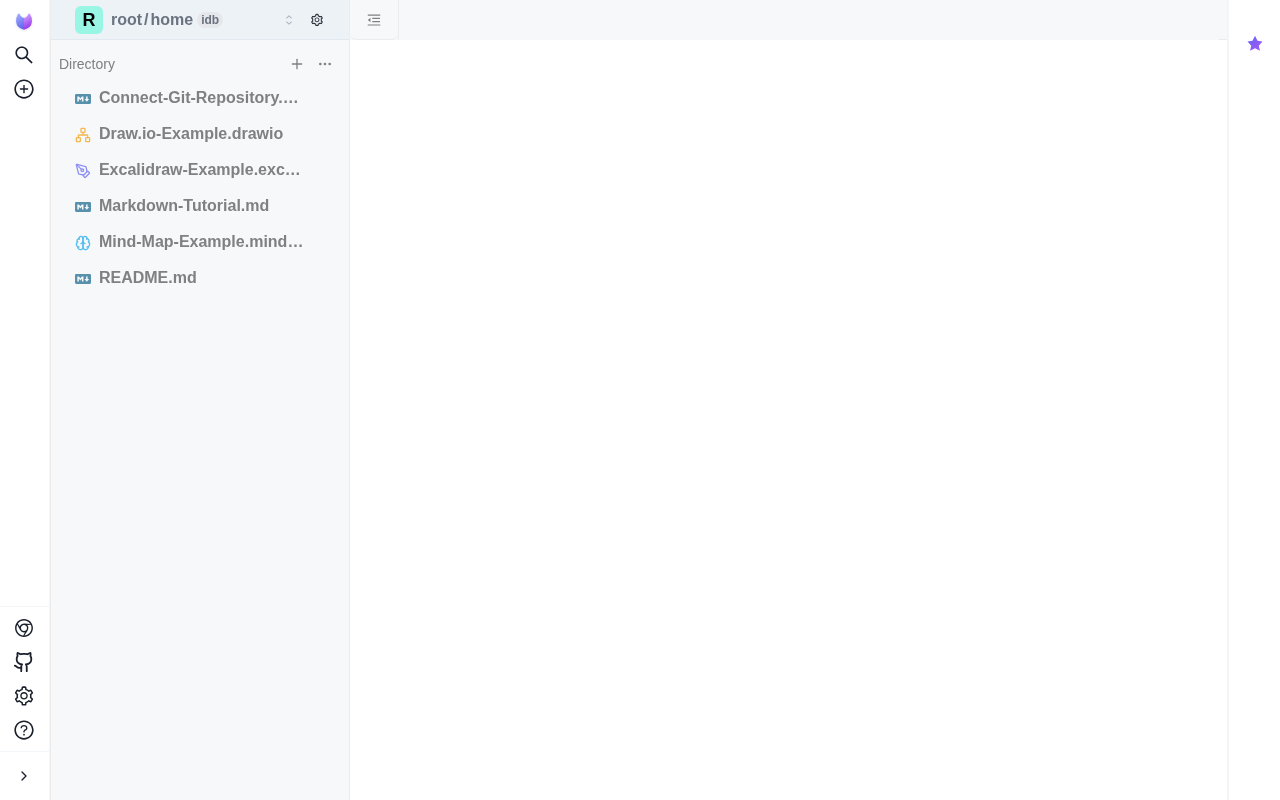Click markdown icon beside README.md

(x=83, y=279)
